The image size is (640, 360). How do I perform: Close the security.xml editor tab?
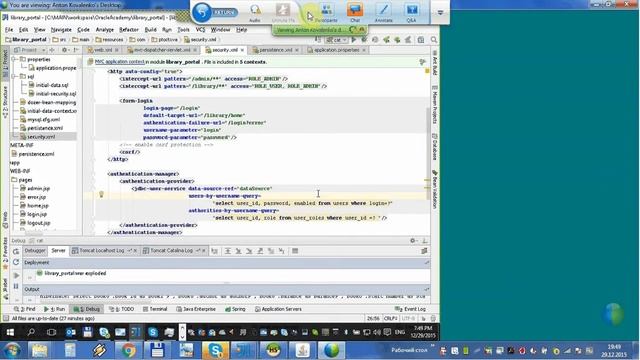coord(242,50)
